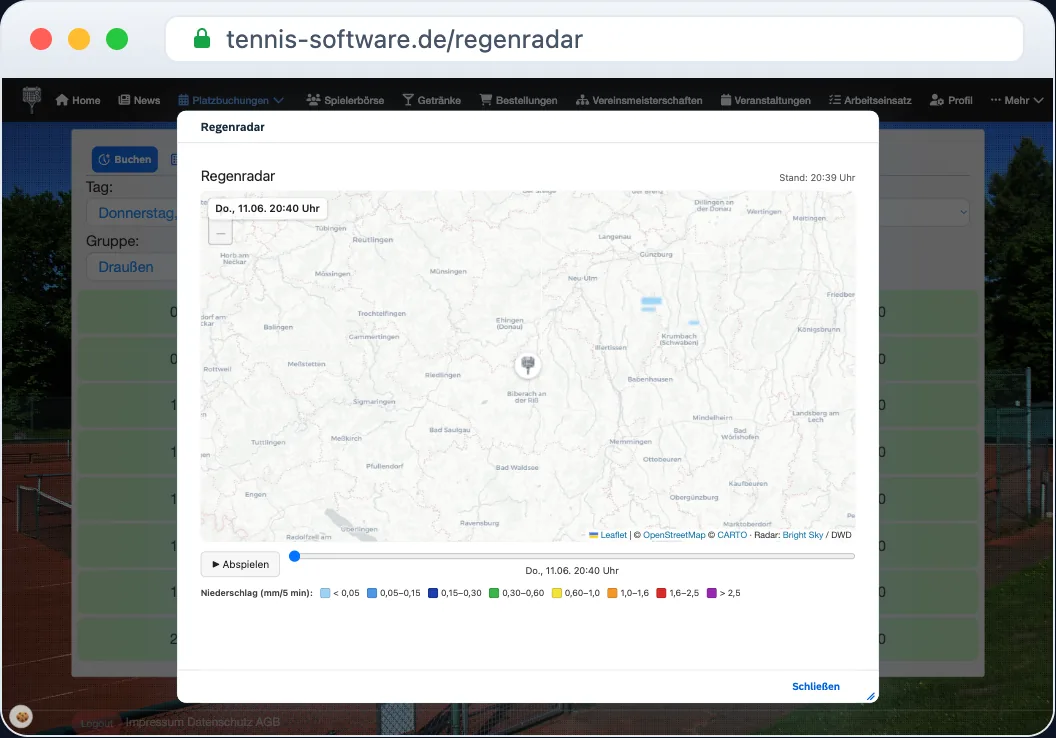Click the 'Stand: 20:39 Uhr' text

pos(817,178)
